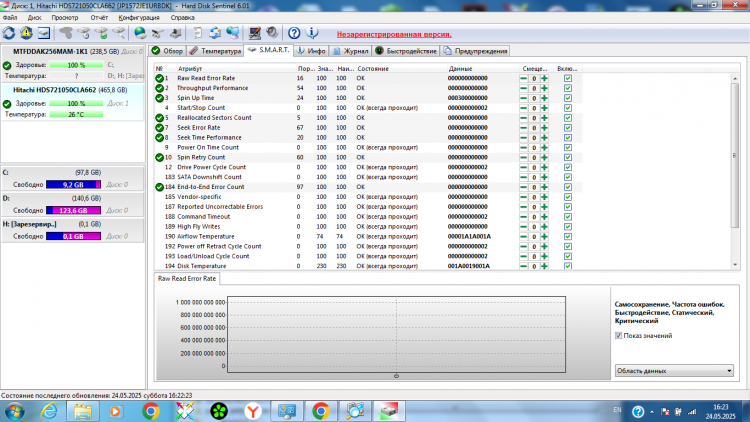Open the Файл menu
The image size is (750, 422).
pos(10,18)
